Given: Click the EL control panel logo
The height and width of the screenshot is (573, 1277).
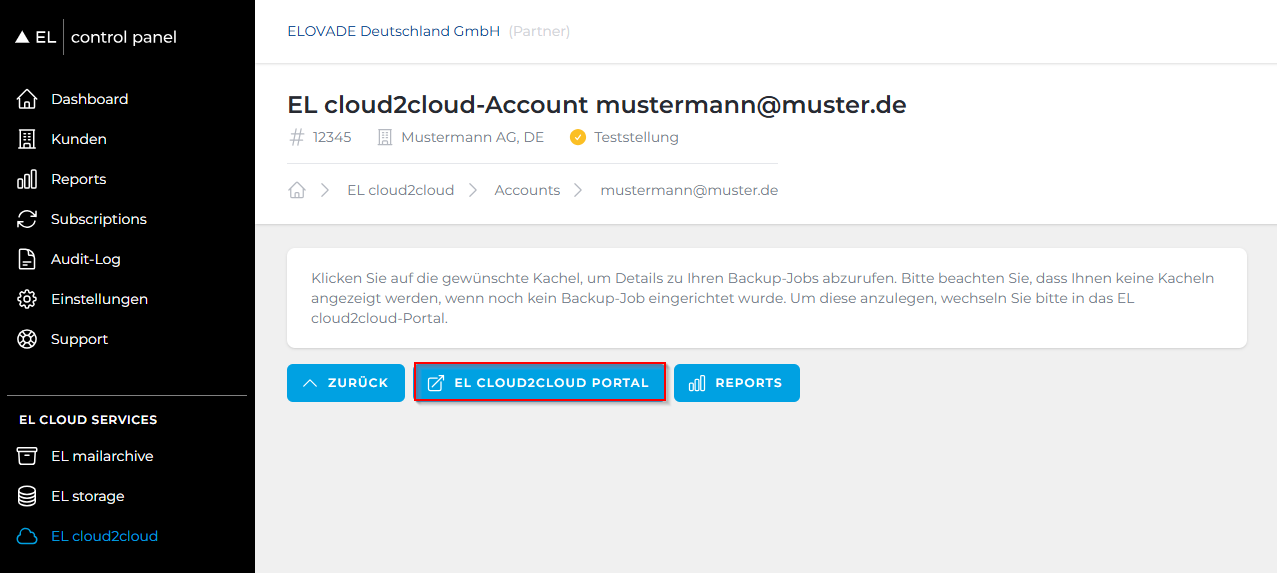Looking at the screenshot, I should coord(96,37).
